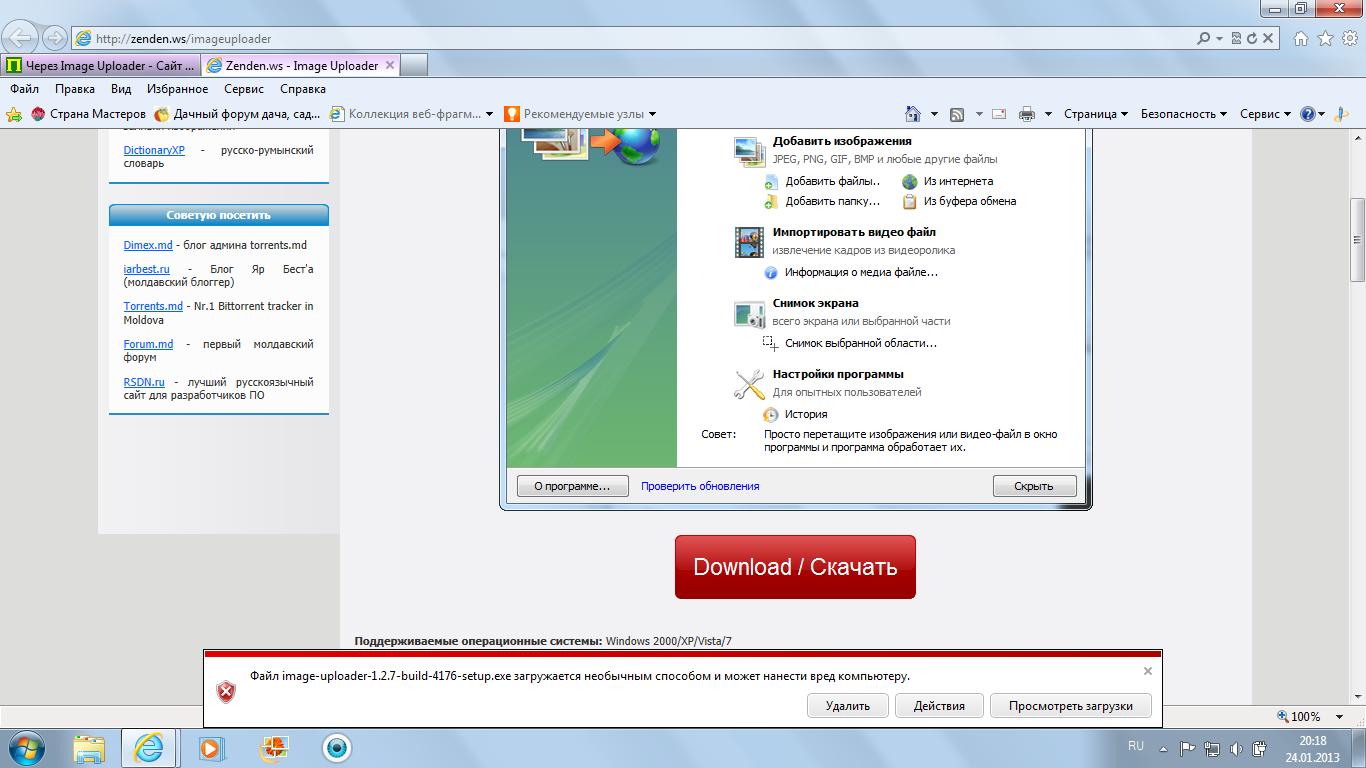1366x768 pixels.
Task: Switch to Через Image Uploader tab
Action: tap(100, 66)
